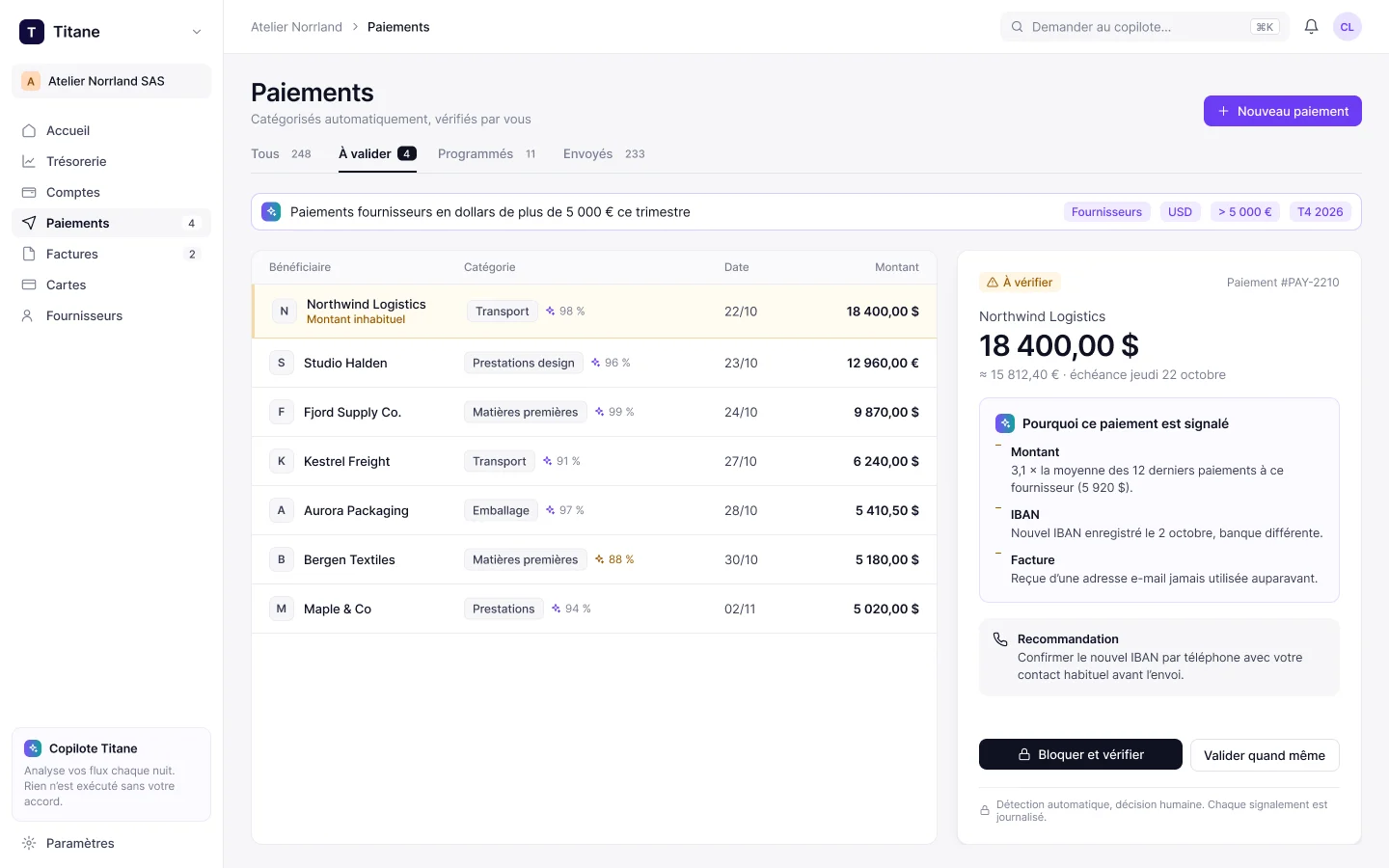Create a Nouveau paiement
Screen dimensions: 1389x868
[1283, 111]
